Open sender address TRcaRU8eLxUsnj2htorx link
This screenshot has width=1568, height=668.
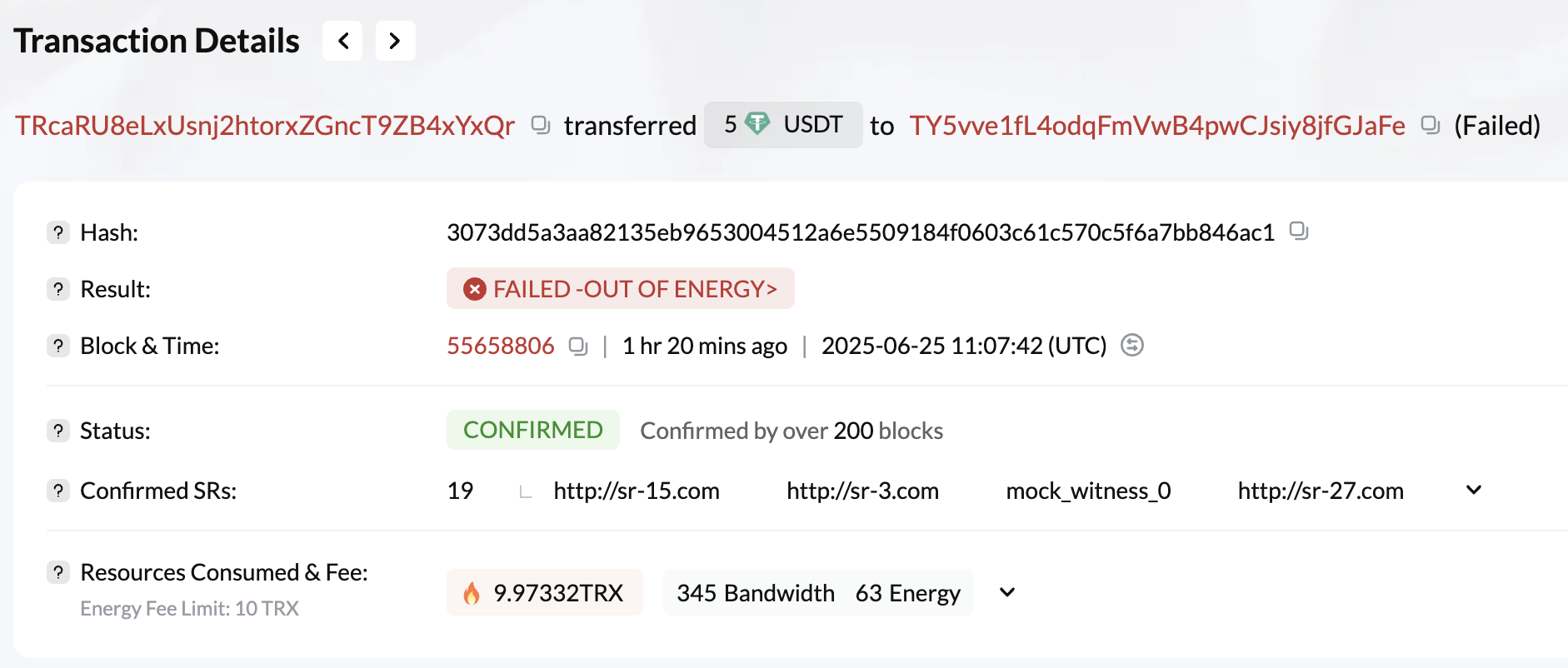[265, 126]
